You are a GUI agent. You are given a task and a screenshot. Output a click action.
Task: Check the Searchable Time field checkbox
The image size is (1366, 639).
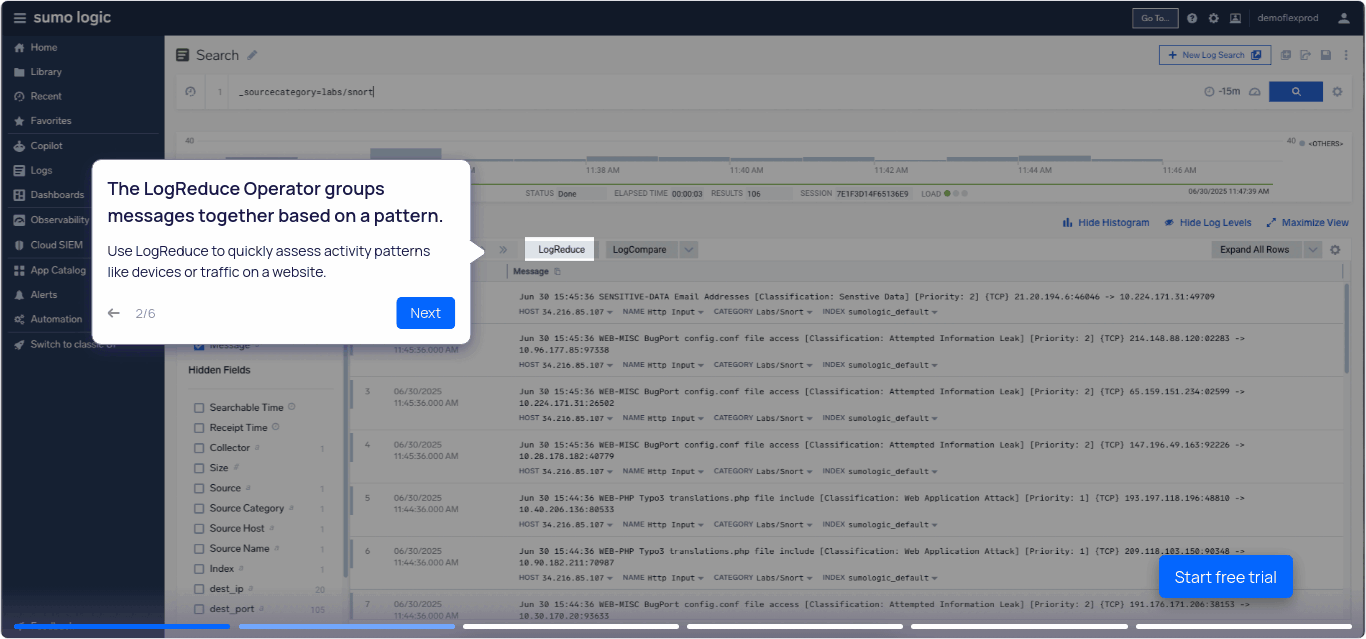click(x=199, y=408)
